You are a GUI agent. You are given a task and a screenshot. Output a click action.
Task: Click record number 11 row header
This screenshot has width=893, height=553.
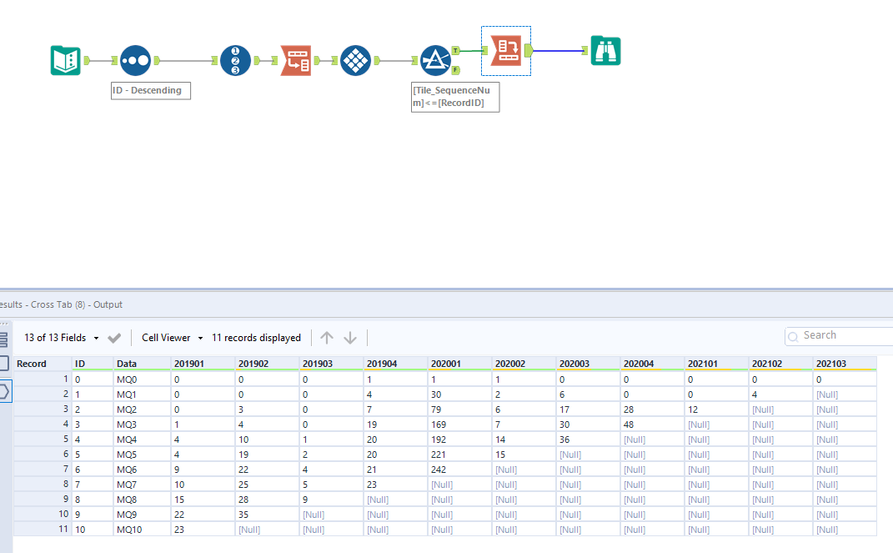[42, 529]
